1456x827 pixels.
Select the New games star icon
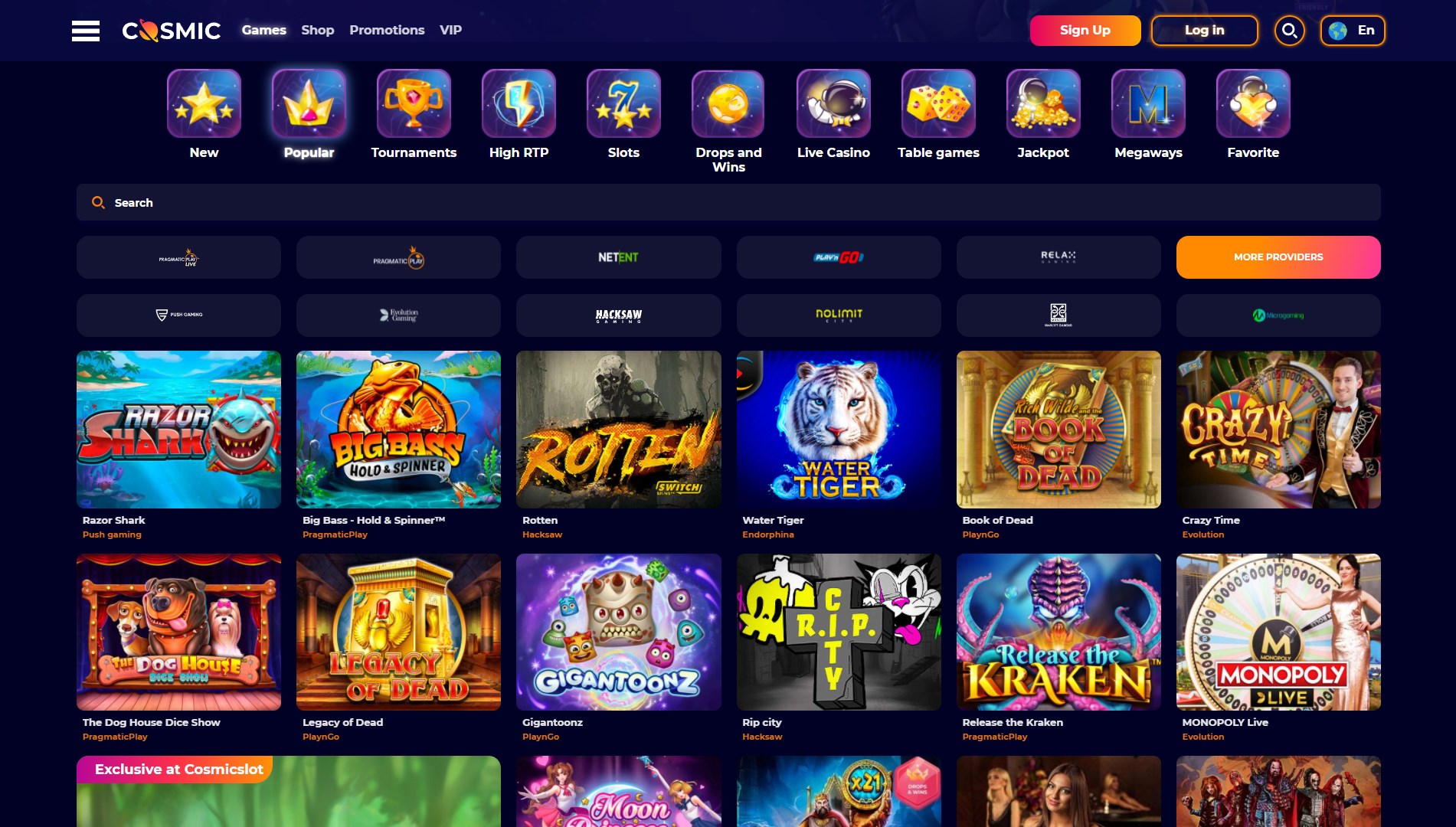click(x=204, y=103)
